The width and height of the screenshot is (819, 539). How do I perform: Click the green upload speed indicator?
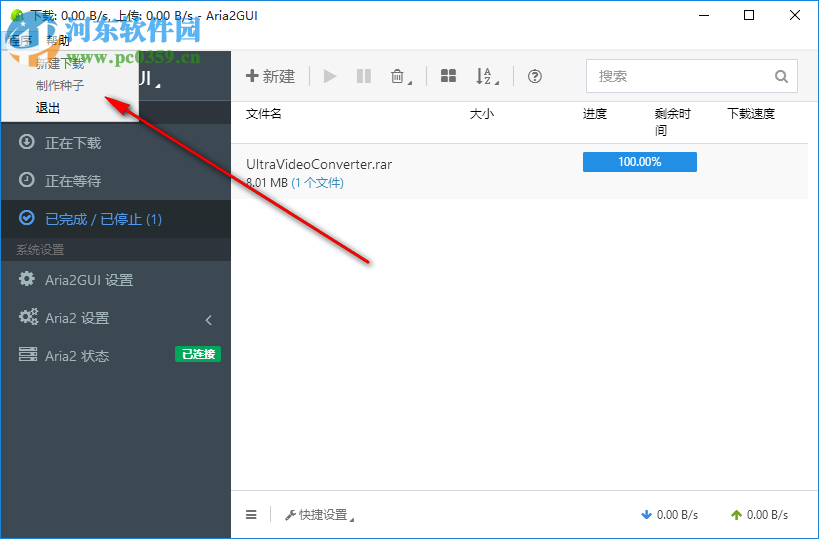tap(759, 515)
